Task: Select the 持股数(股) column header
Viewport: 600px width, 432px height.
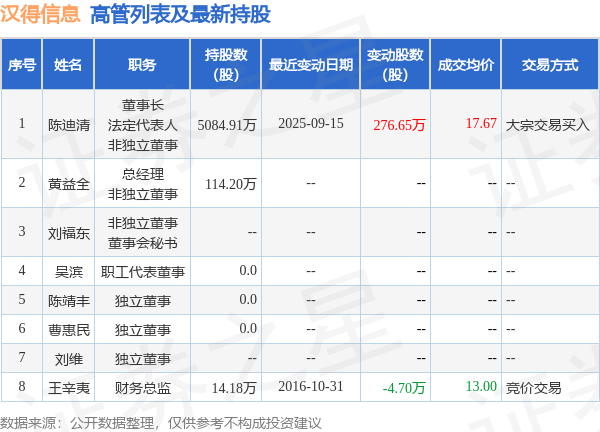Action: 226,65
